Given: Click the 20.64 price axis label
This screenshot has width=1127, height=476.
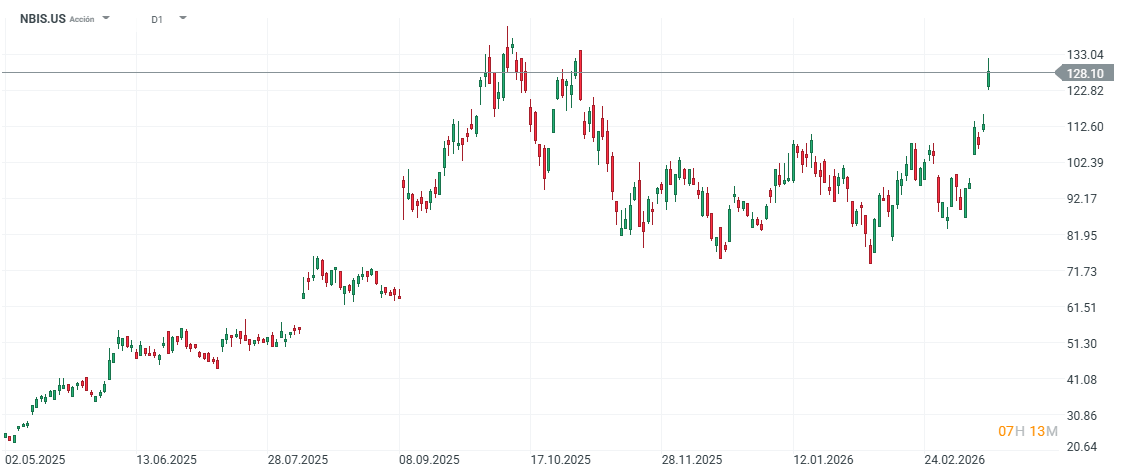Looking at the screenshot, I should (x=1085, y=446).
